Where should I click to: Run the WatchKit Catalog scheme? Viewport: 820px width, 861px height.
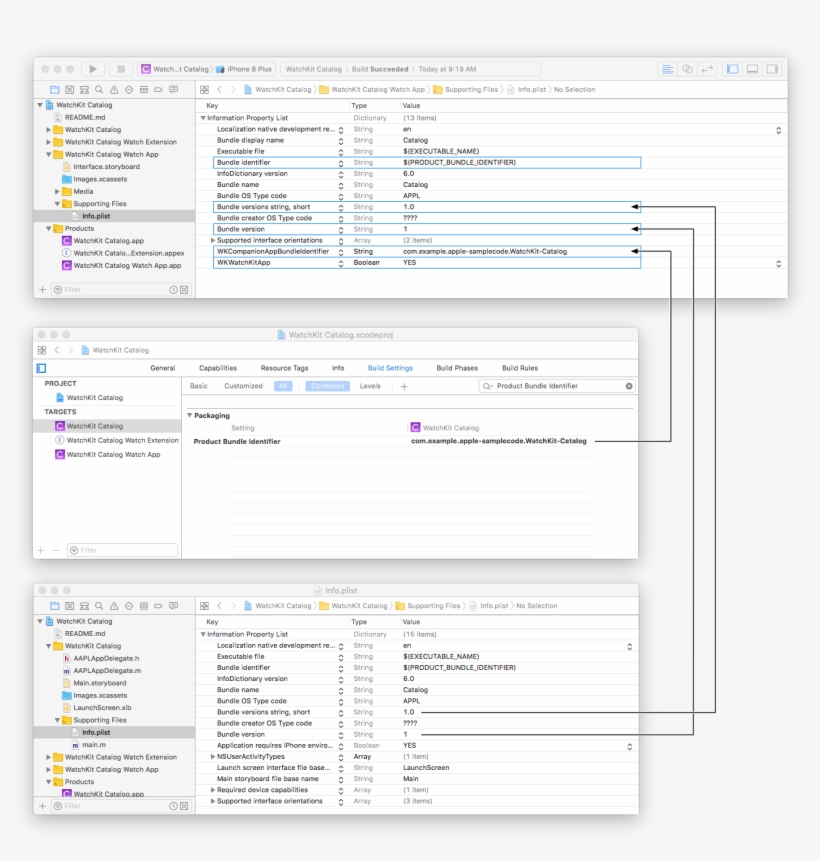point(92,69)
